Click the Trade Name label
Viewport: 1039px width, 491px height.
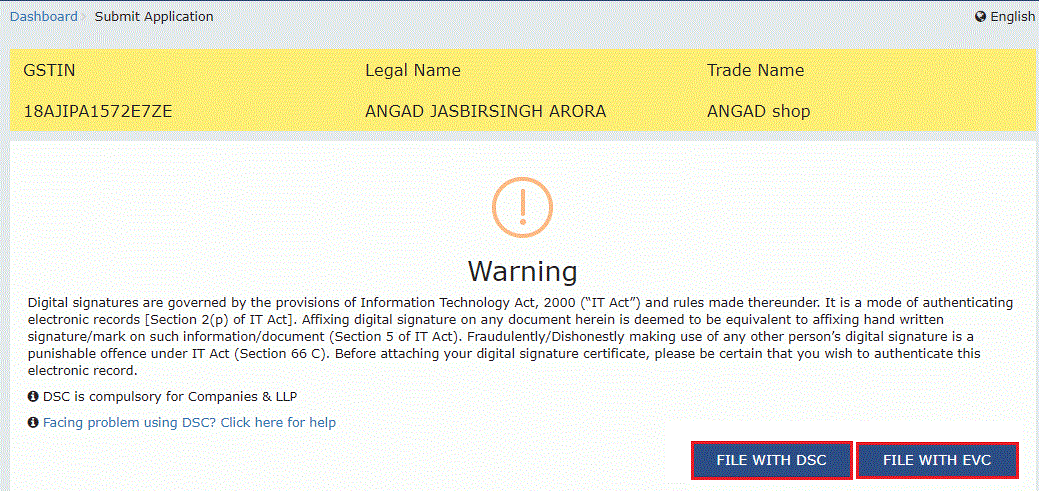point(755,71)
